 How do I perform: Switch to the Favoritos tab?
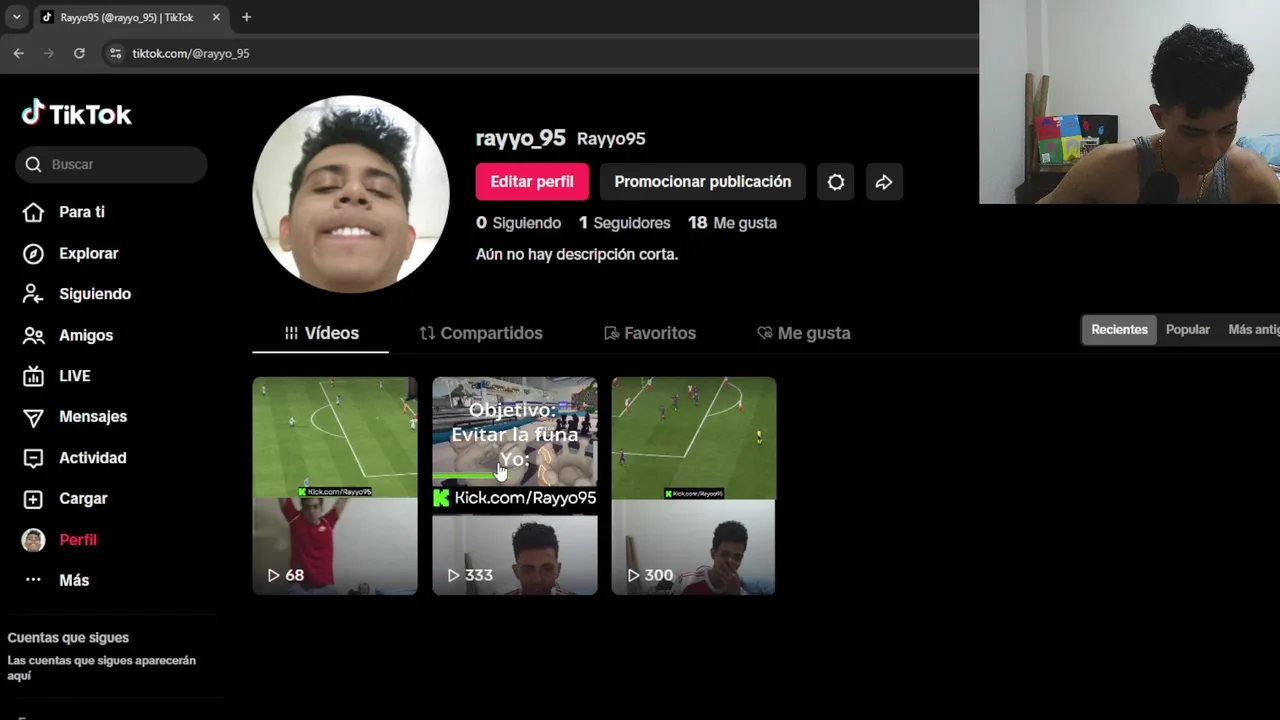coord(650,333)
